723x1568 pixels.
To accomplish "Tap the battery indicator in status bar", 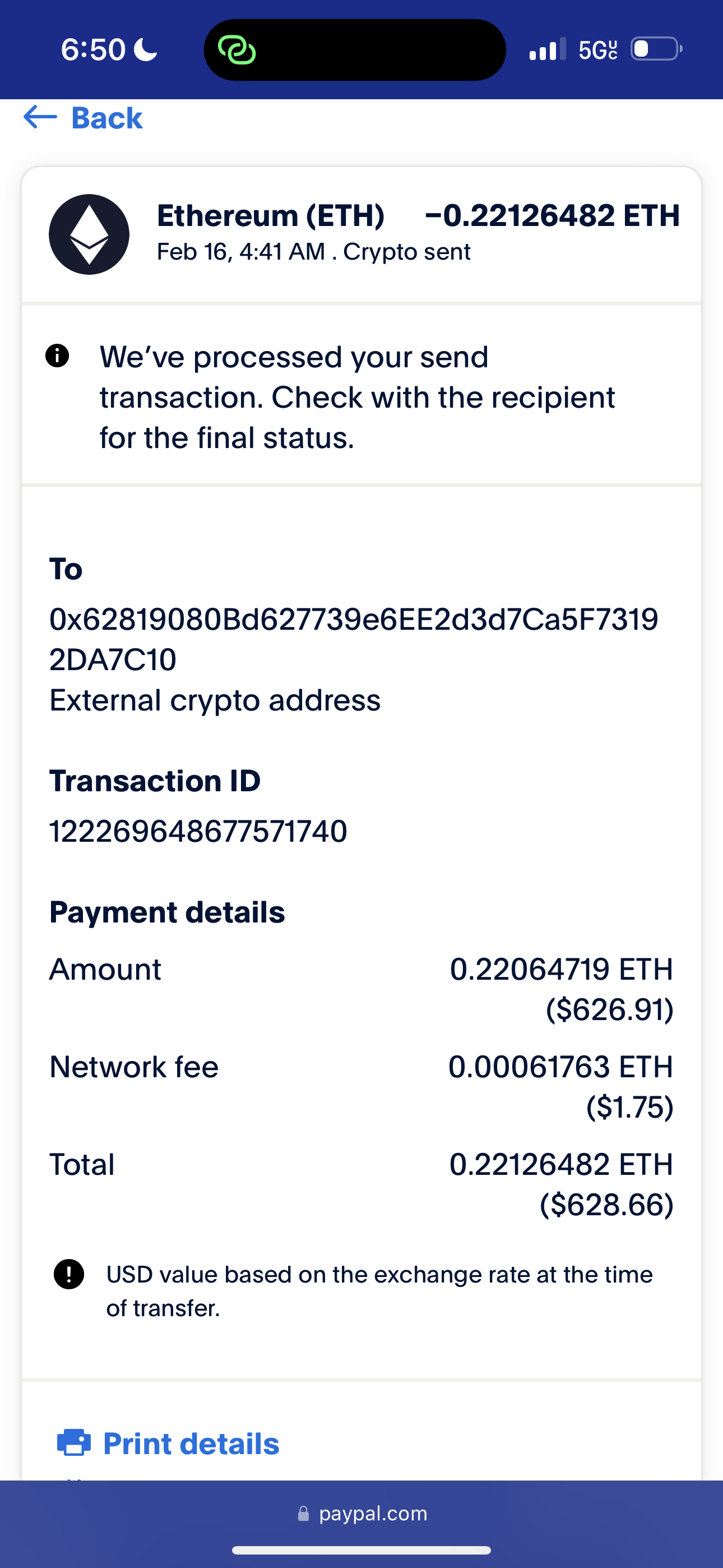I will 656,49.
